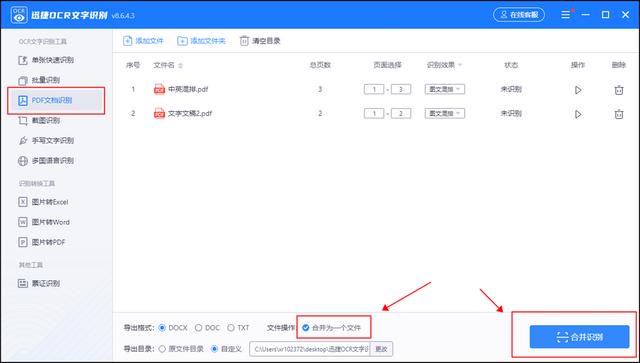The width and height of the screenshot is (640, 363).
Task: Toggle 合并为一个文件 checkbox
Action: point(306,327)
